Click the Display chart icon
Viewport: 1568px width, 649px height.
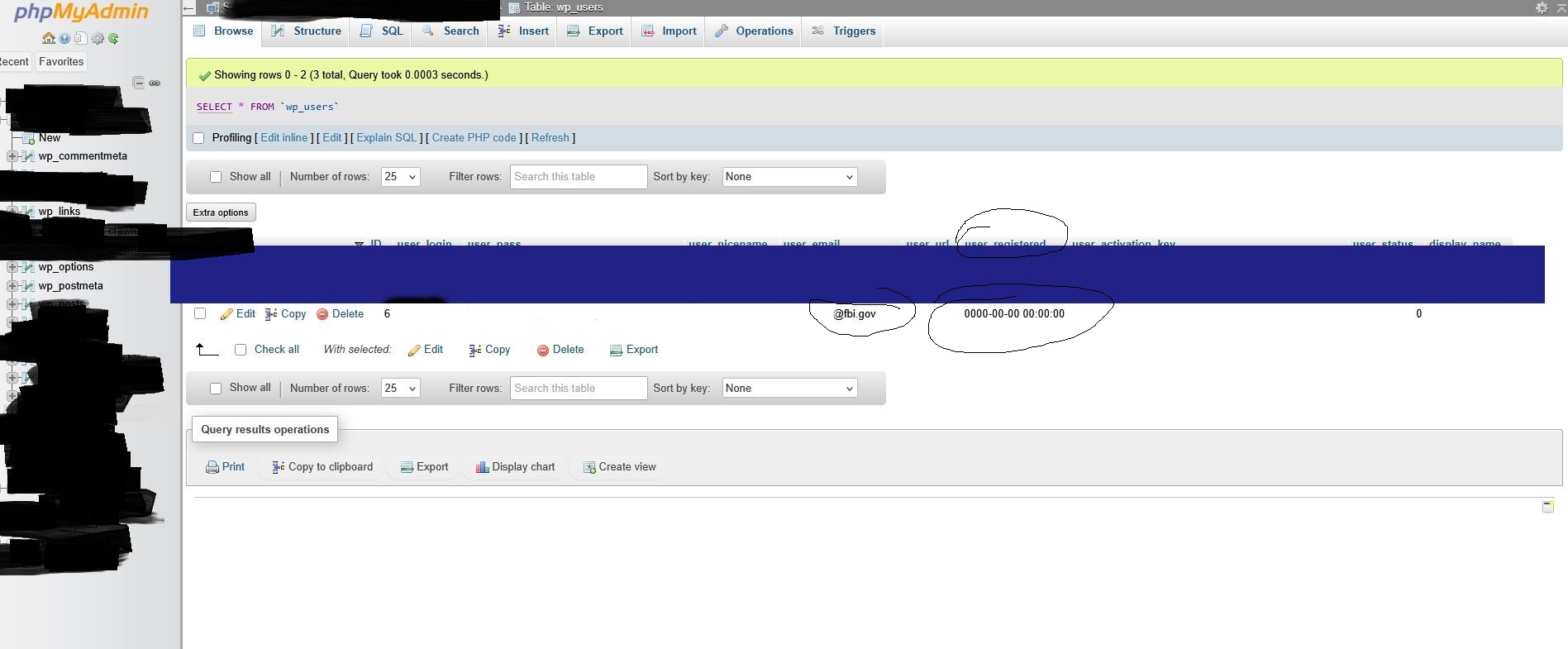click(483, 467)
